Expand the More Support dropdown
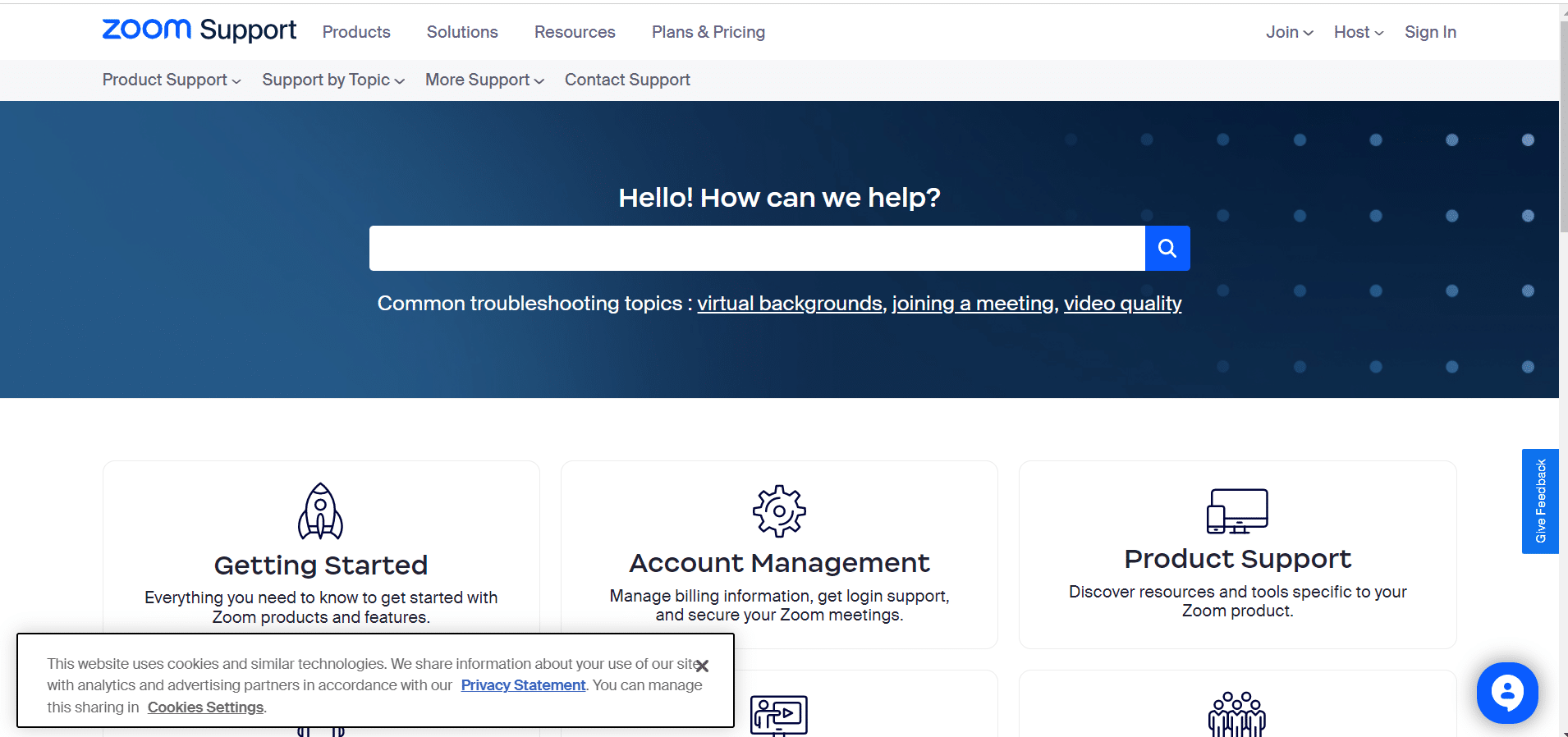 coord(484,80)
